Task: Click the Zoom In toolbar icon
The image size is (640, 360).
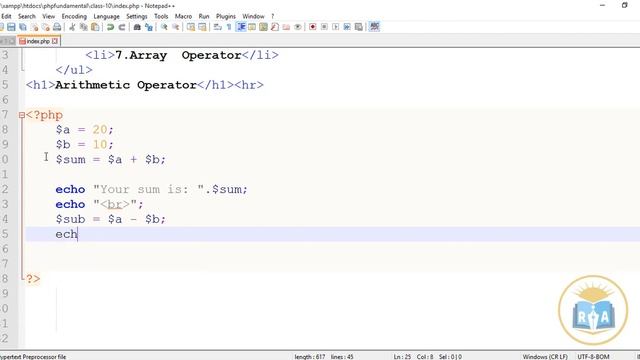Action: tap(164, 27)
